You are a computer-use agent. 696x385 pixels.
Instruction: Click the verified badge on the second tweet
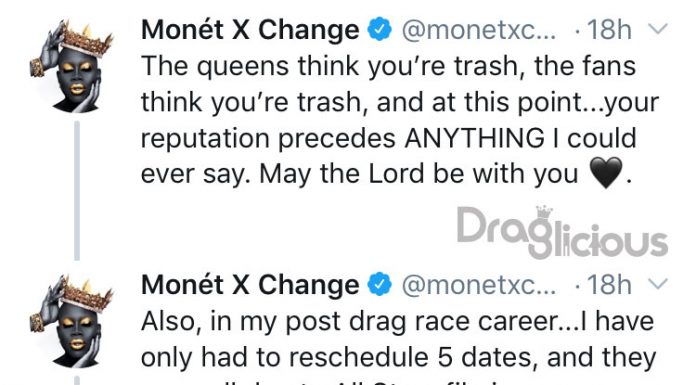(x=380, y=285)
